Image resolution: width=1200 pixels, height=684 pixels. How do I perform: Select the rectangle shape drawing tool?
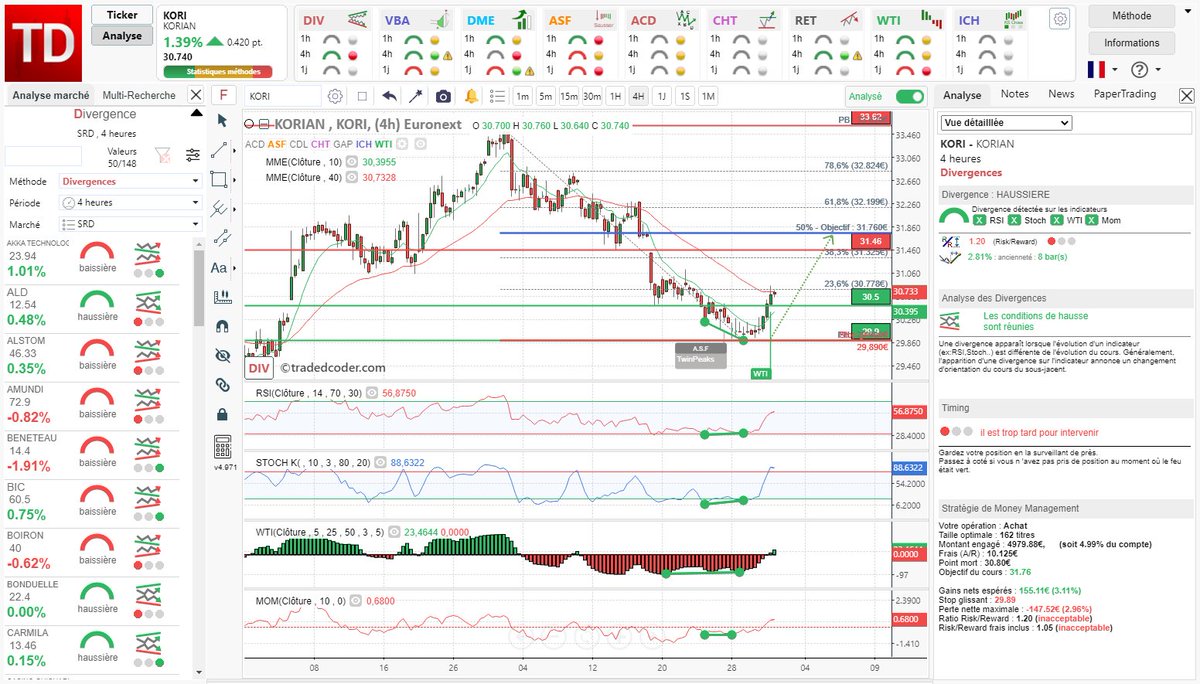220,180
